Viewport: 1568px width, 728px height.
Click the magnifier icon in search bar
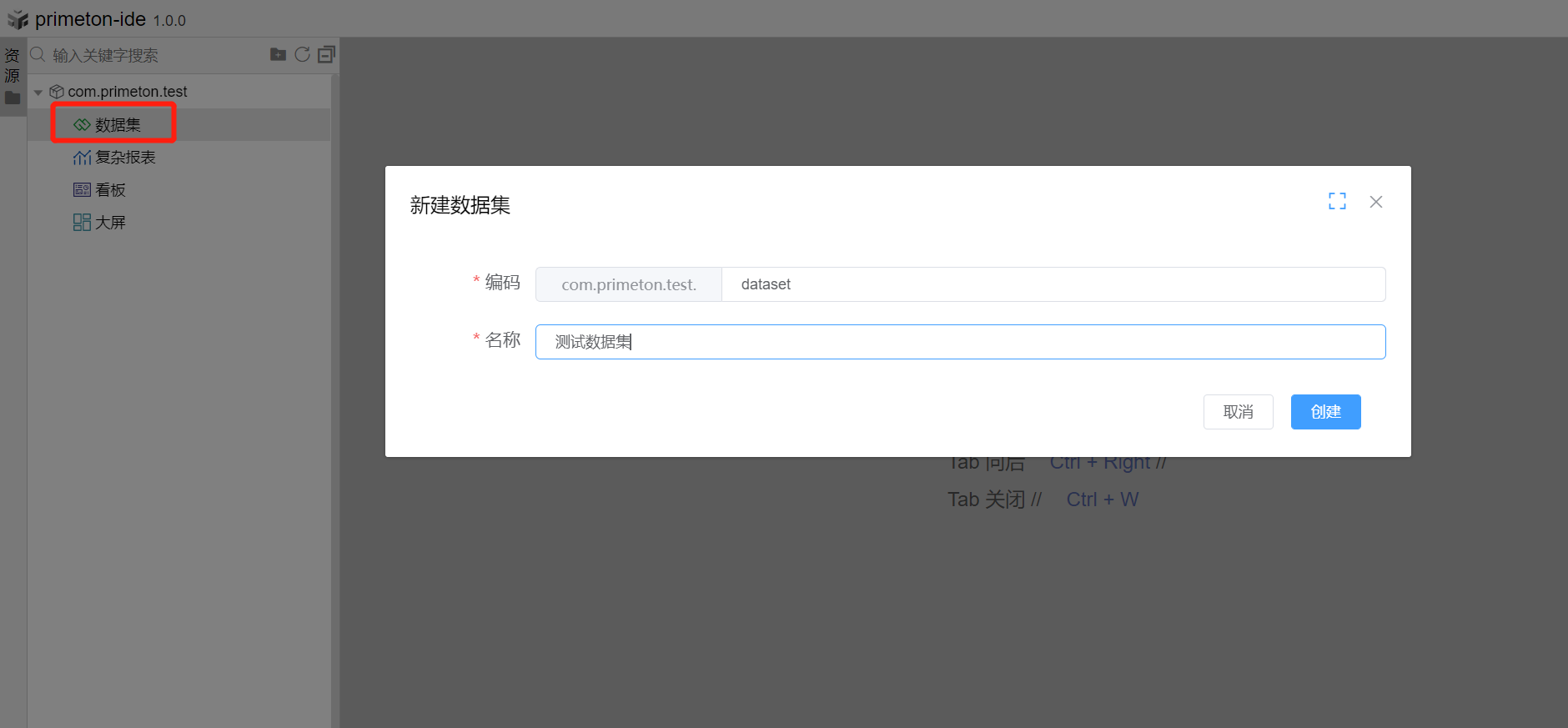[38, 55]
